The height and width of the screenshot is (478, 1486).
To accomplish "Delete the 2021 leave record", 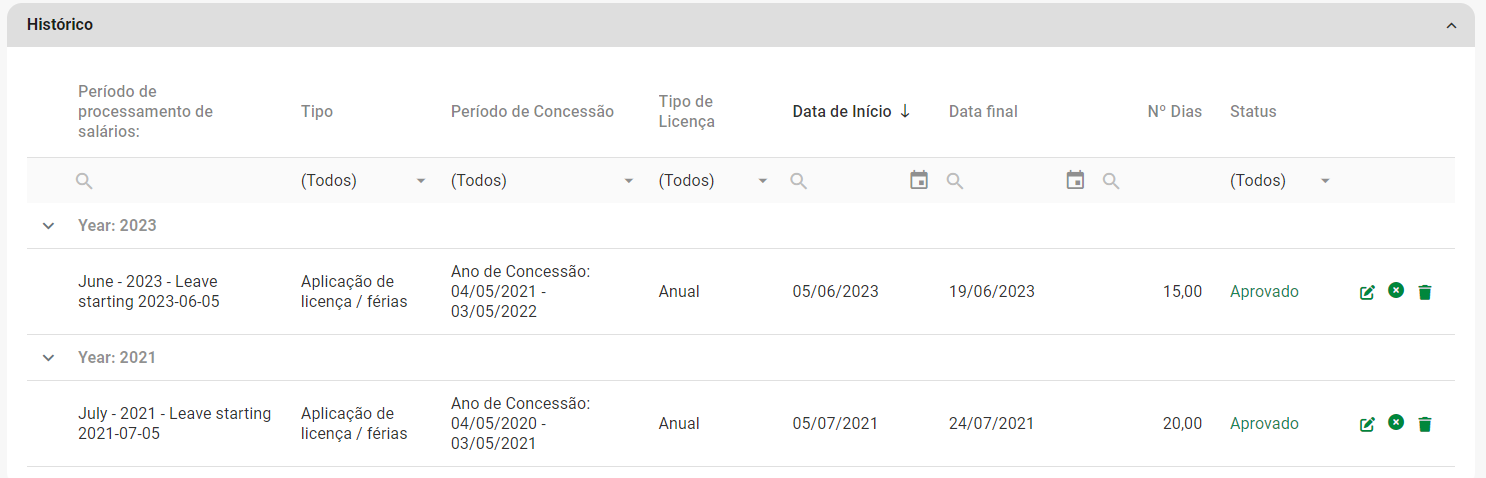I will [x=1425, y=424].
